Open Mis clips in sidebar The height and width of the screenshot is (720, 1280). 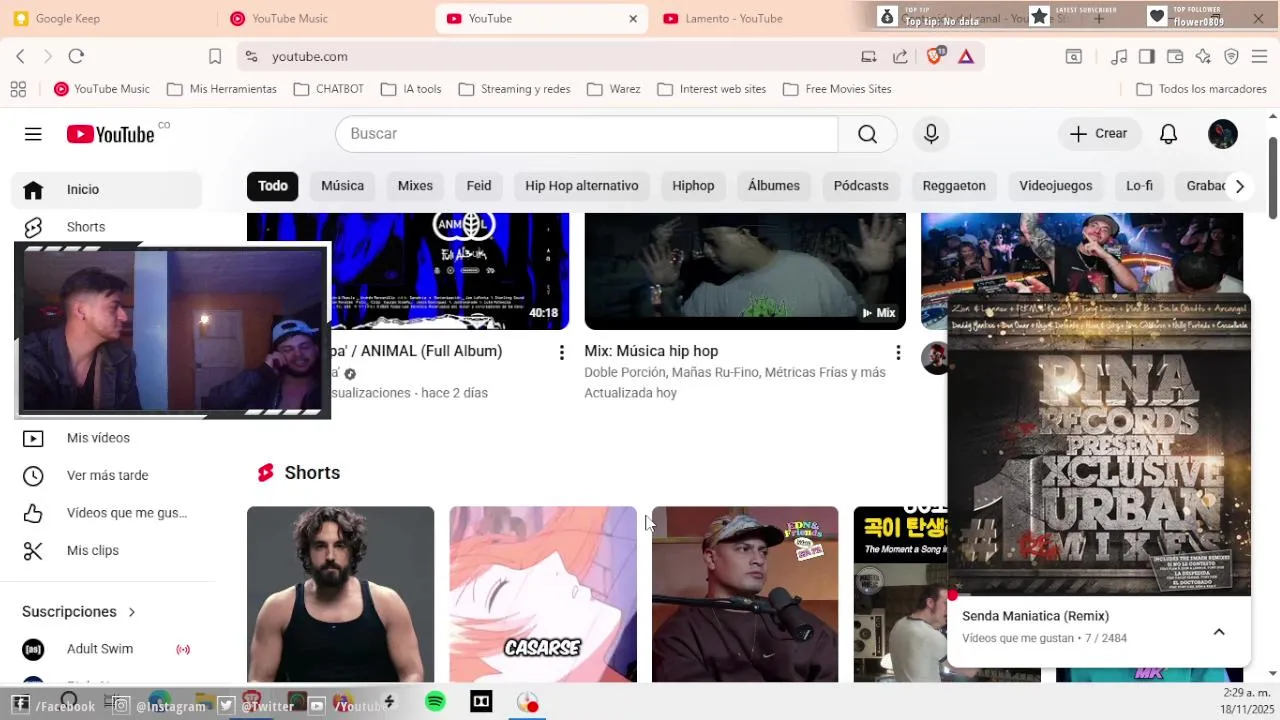pos(107,550)
